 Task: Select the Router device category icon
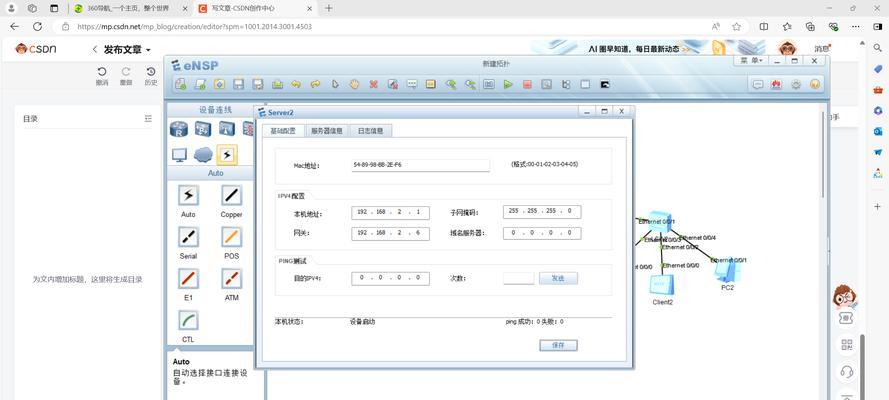click(x=179, y=129)
